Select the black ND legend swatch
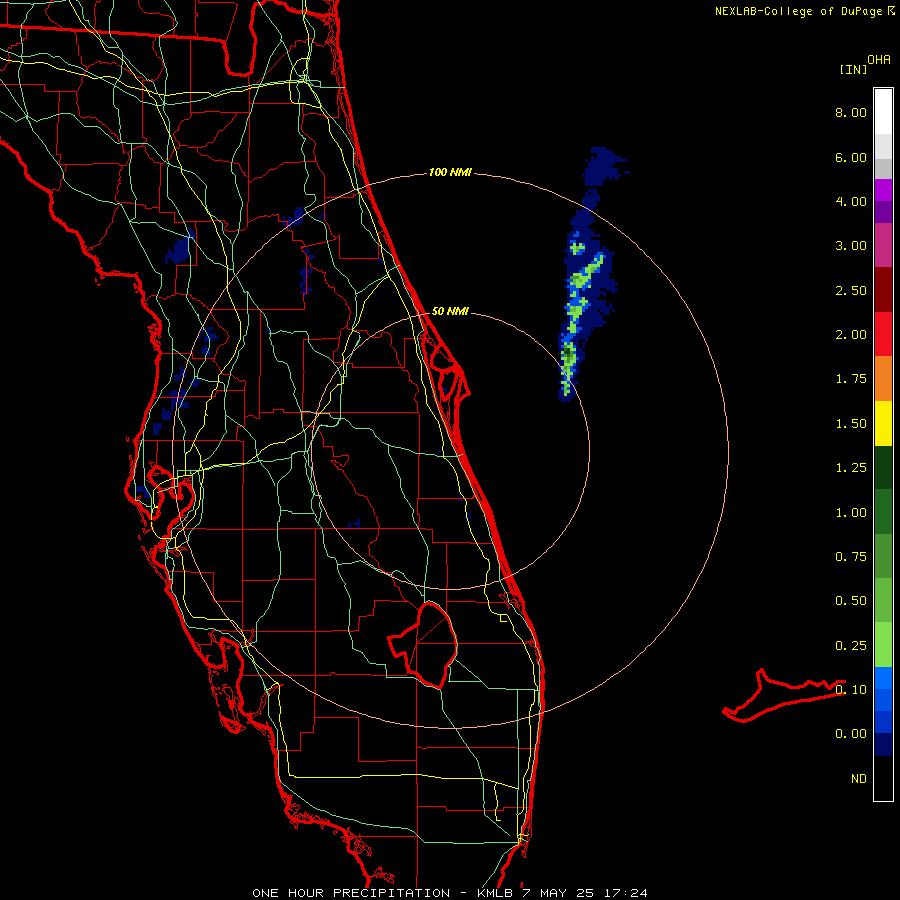This screenshot has width=900, height=900. (883, 778)
